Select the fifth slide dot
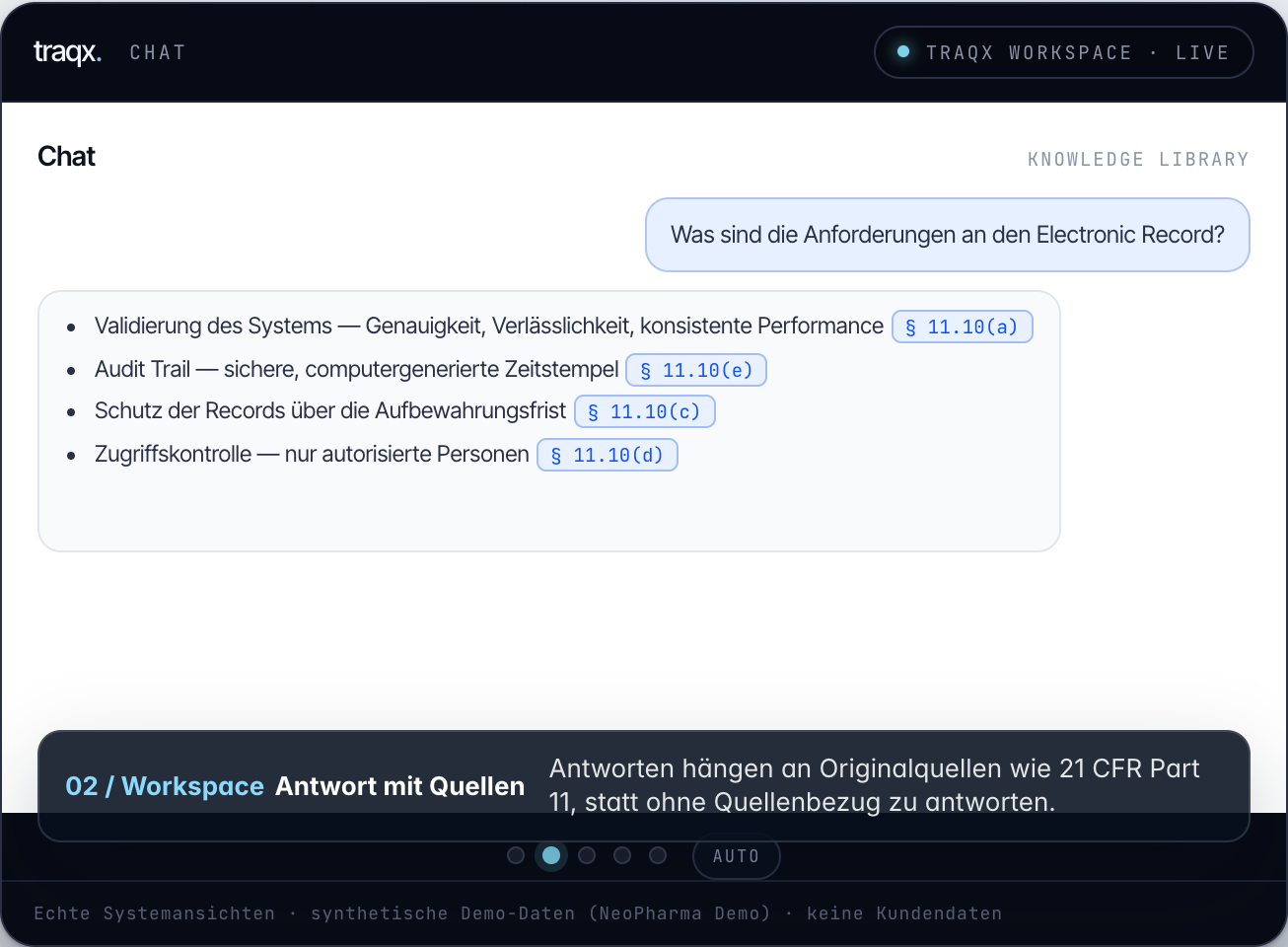Viewport: 1288px width, 947px height. [658, 855]
